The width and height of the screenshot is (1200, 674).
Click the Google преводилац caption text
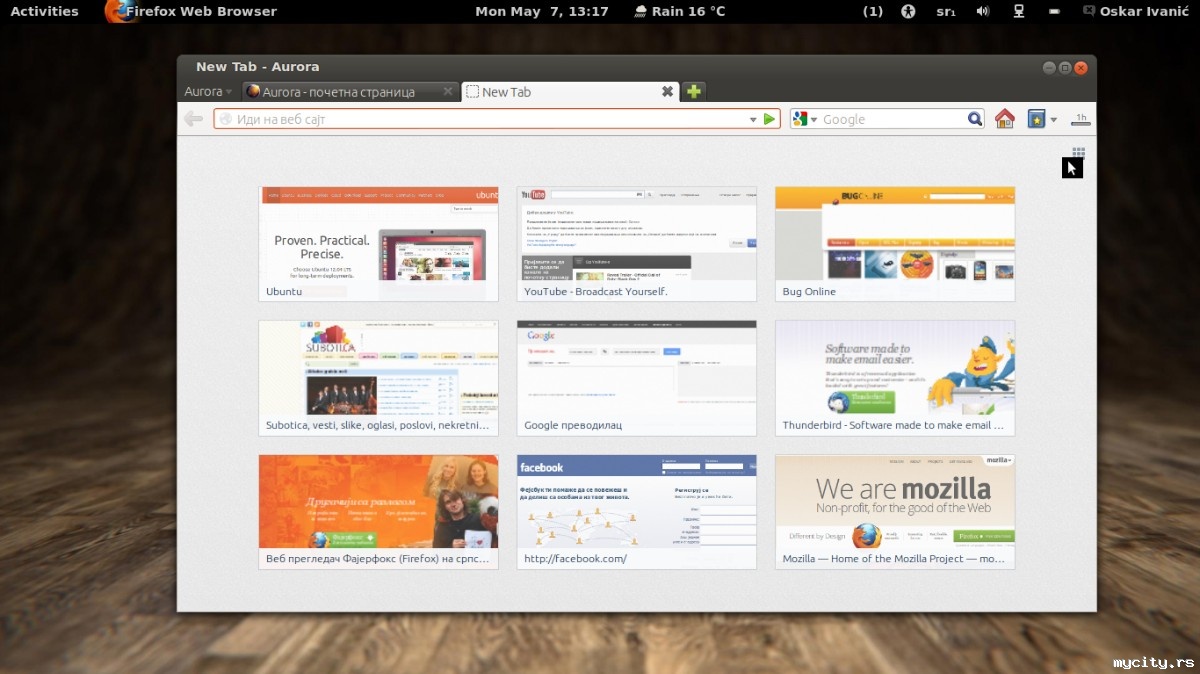pos(573,425)
